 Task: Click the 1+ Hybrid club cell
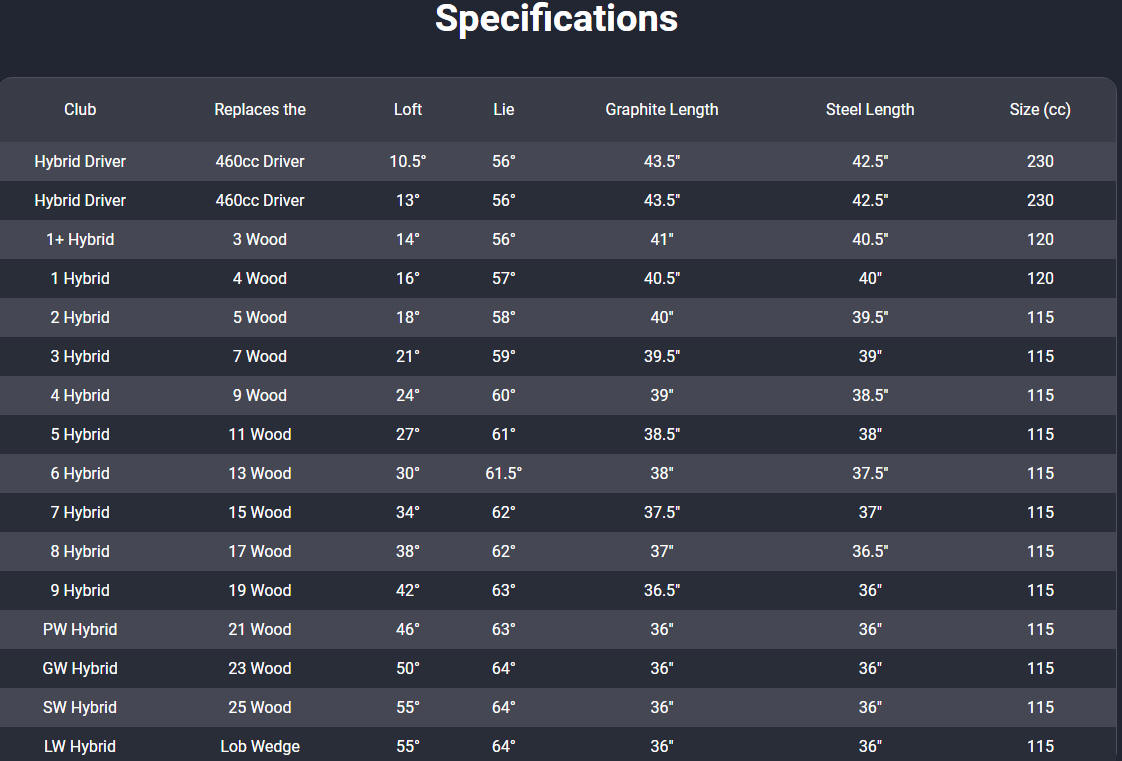(x=80, y=240)
